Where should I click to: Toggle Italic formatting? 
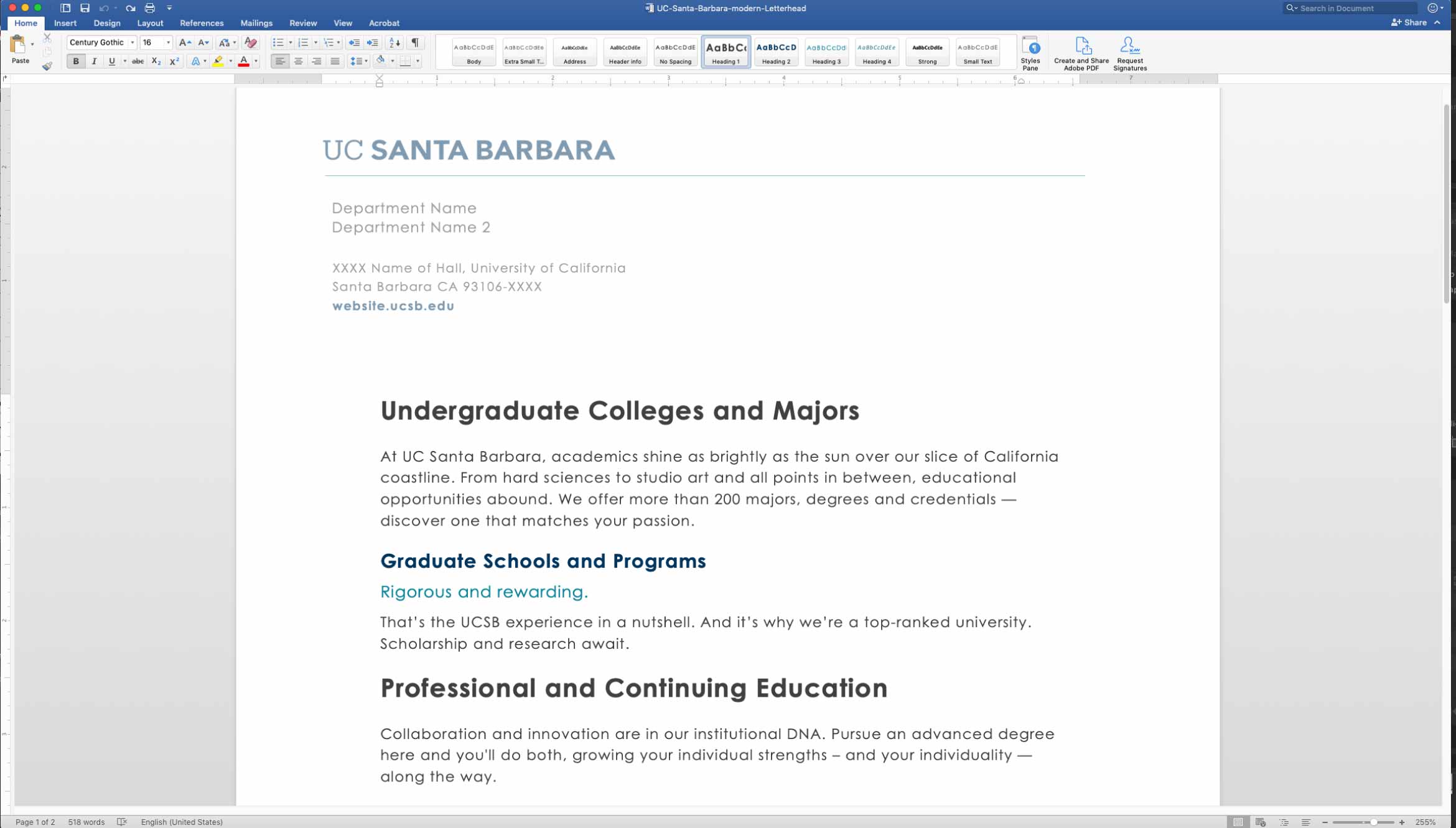[94, 61]
